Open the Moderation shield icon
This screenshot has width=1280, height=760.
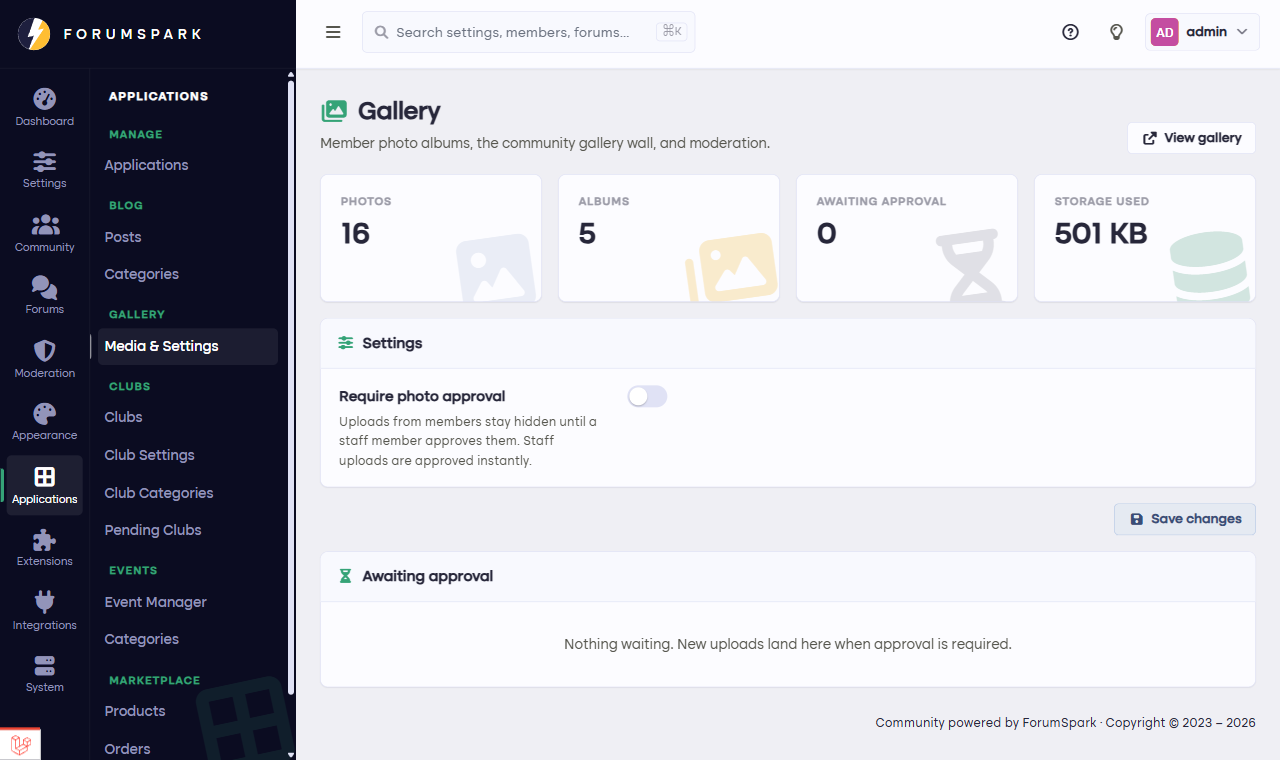[45, 351]
